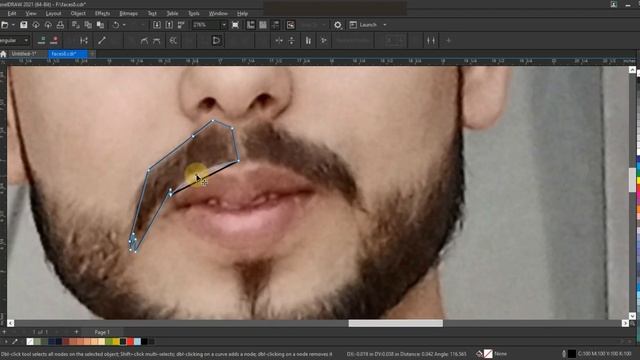Viewport: 640px width, 360px height.
Task: Click the Publish to PDF icon
Action: (181, 25)
